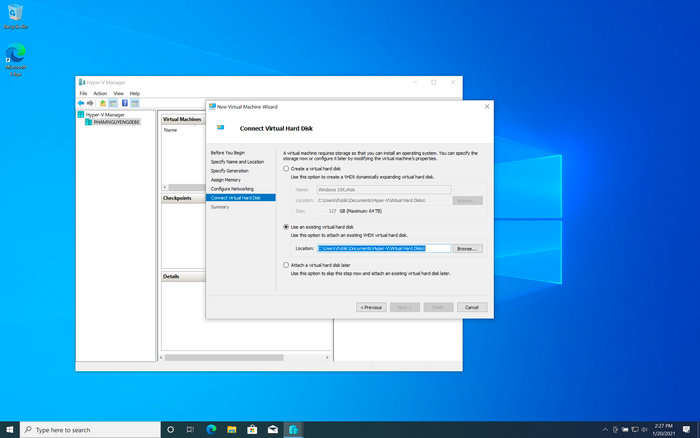The width and height of the screenshot is (700, 438).
Task: Click the virtual hard disk Name field
Action: [x=384, y=190]
